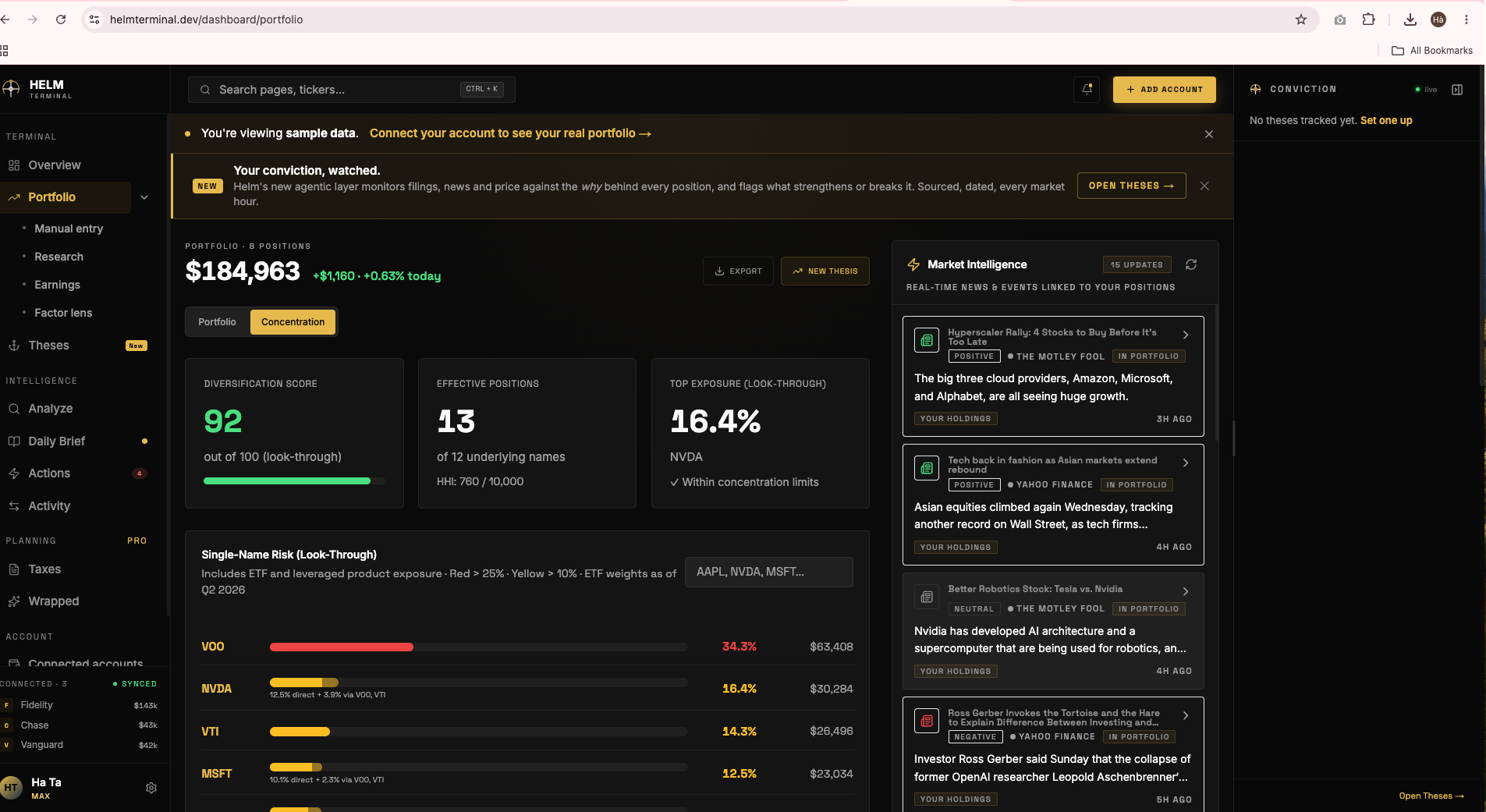Expand the Ross Gerber news card chevron
Screen dimensions: 1486x812
(x=1186, y=715)
